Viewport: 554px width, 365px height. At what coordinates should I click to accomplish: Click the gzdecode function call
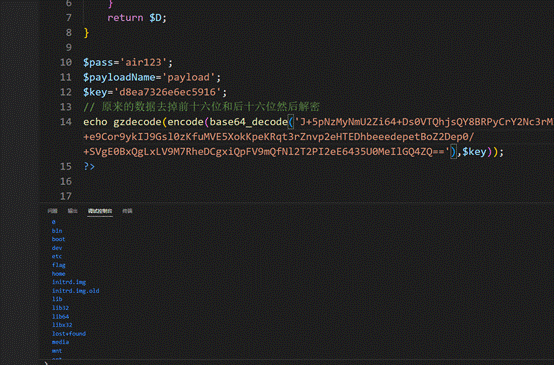[x=137, y=122]
